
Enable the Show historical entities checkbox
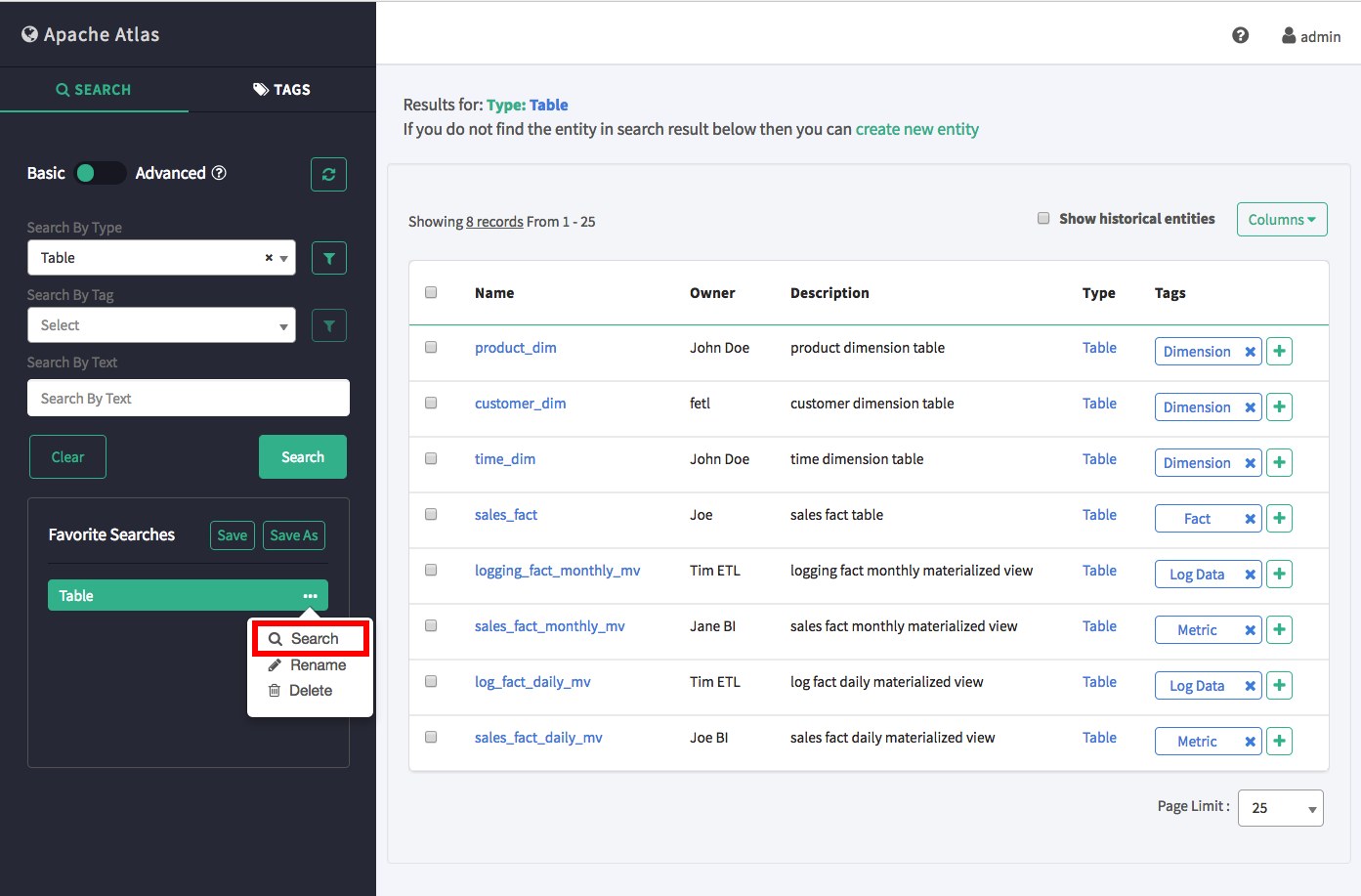(x=1043, y=219)
